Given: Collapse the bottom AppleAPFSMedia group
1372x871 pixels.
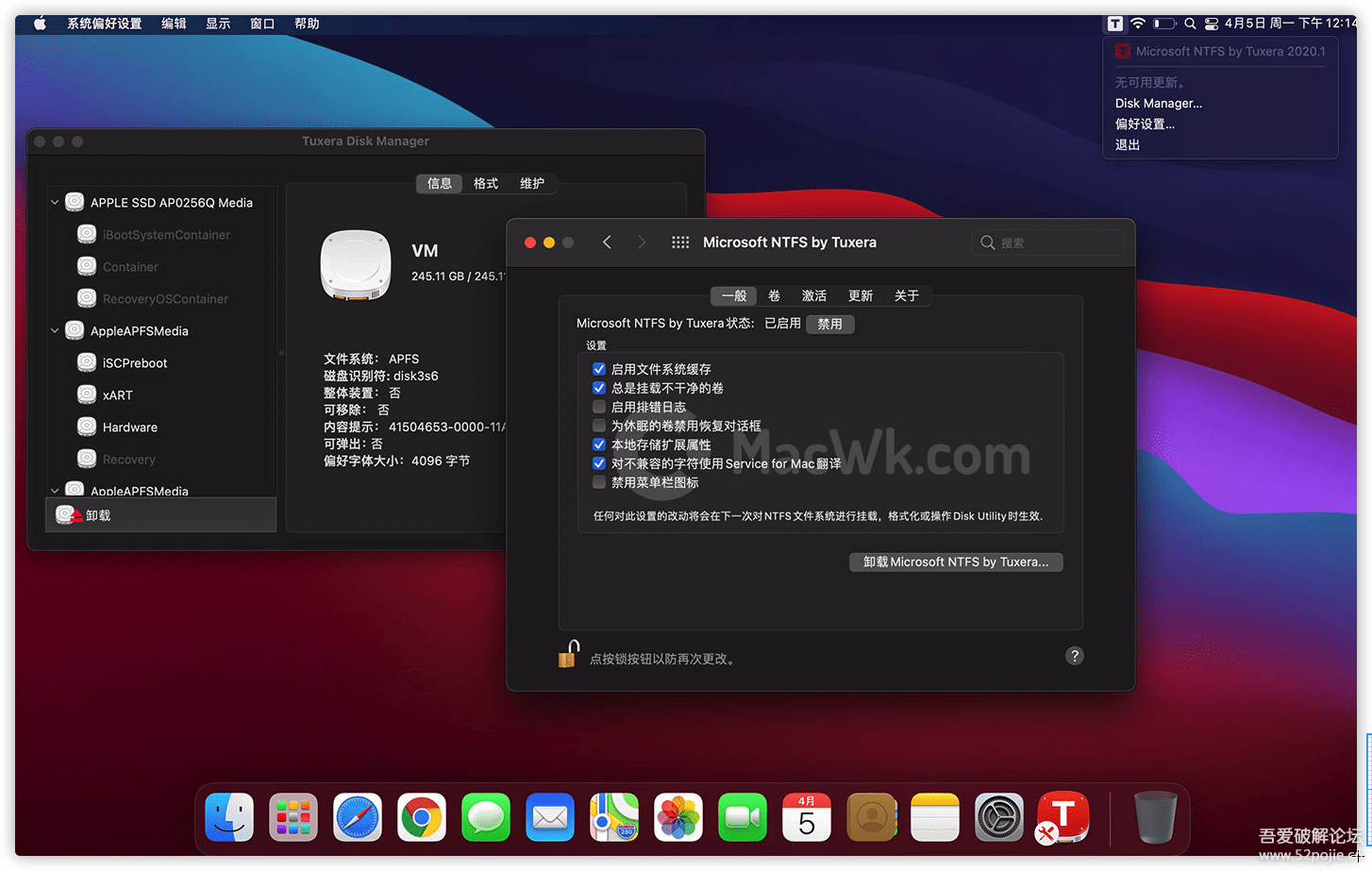Looking at the screenshot, I should click(x=55, y=491).
